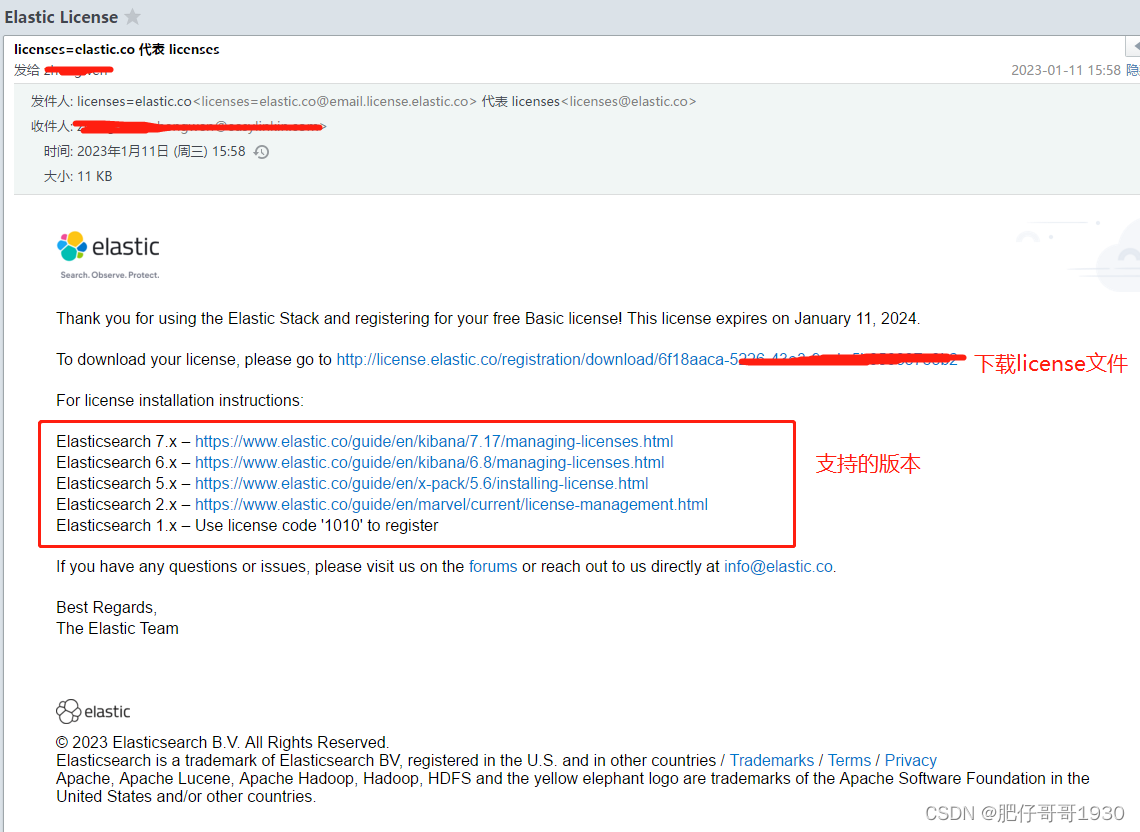
Task: Click the date "2023-01-11 15:58" in the header
Action: (x=1066, y=71)
